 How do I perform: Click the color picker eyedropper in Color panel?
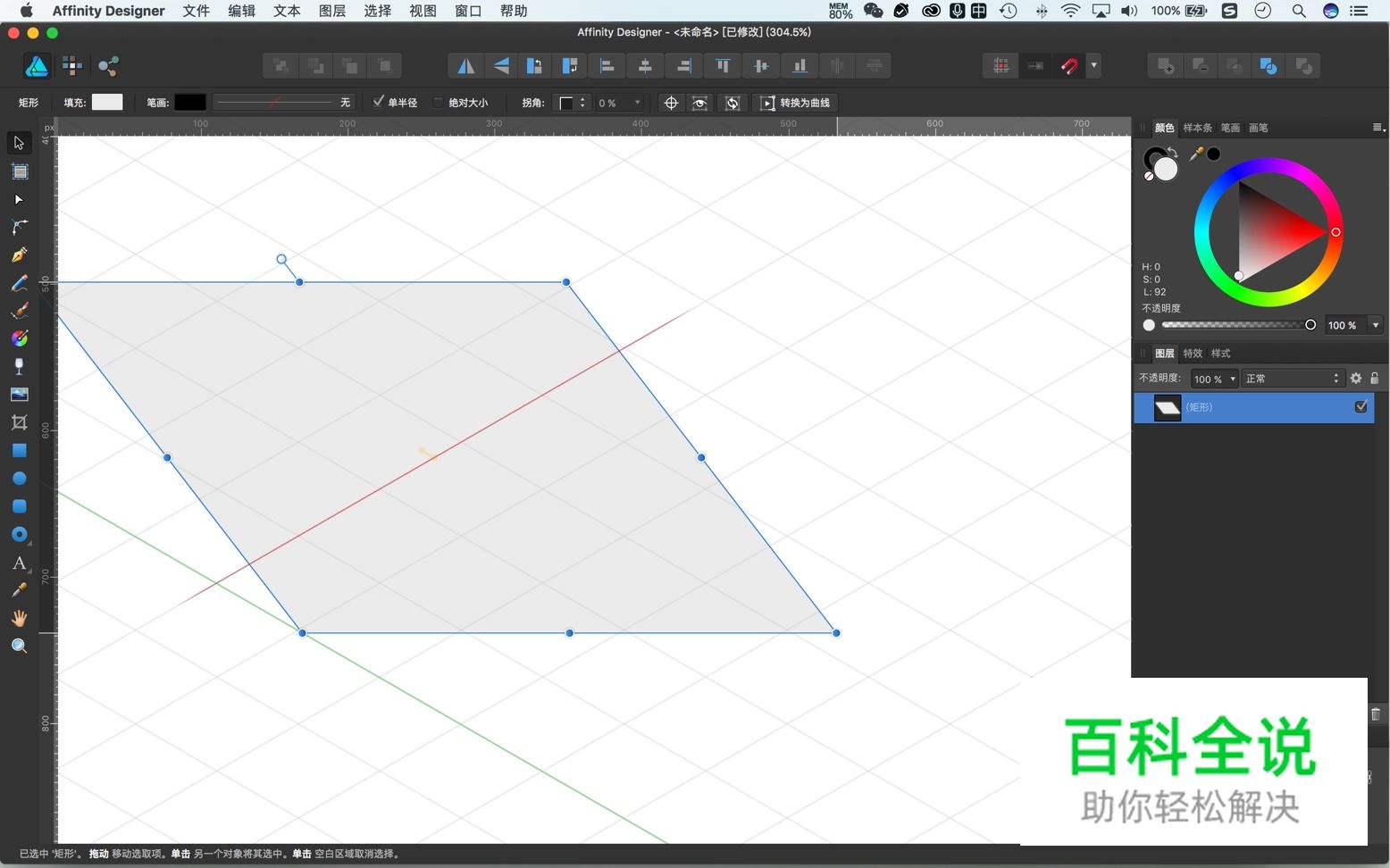pos(1196,154)
